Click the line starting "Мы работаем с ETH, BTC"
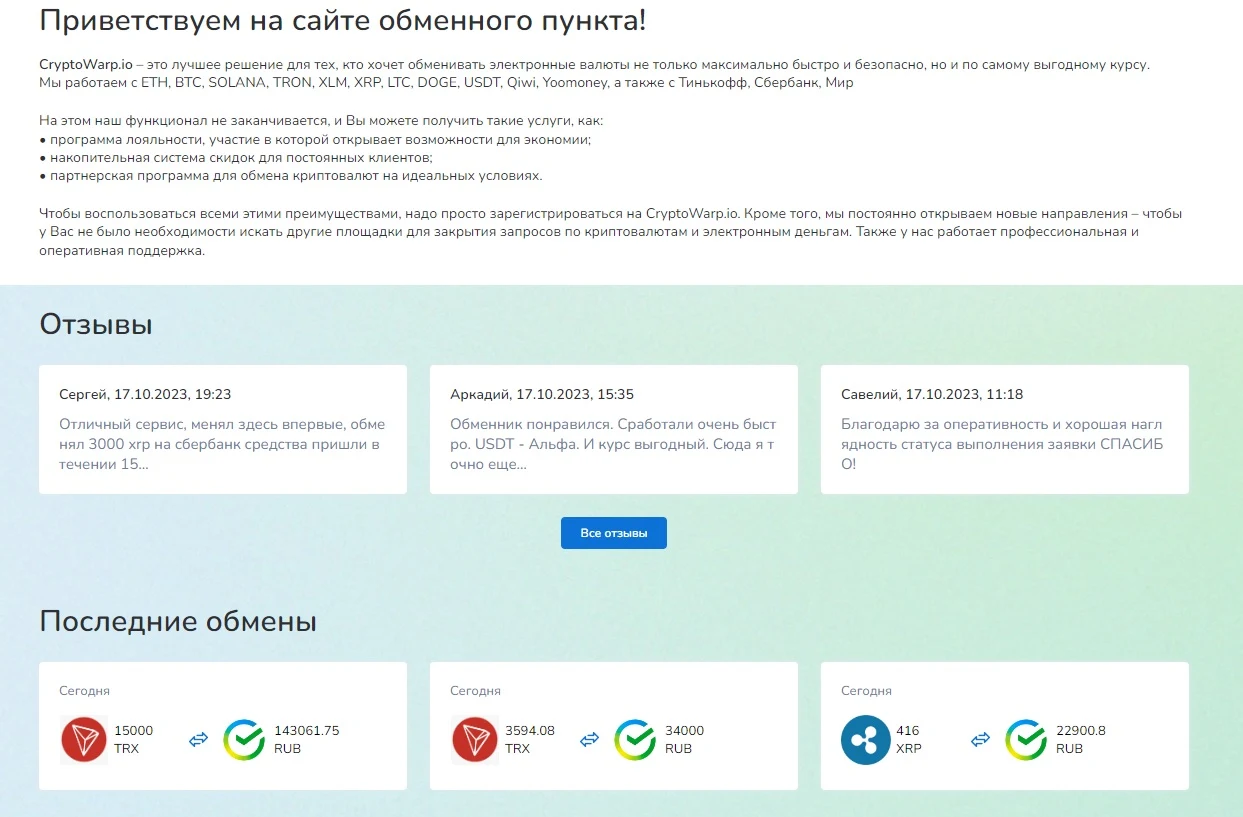The image size is (1243, 817). click(x=446, y=83)
